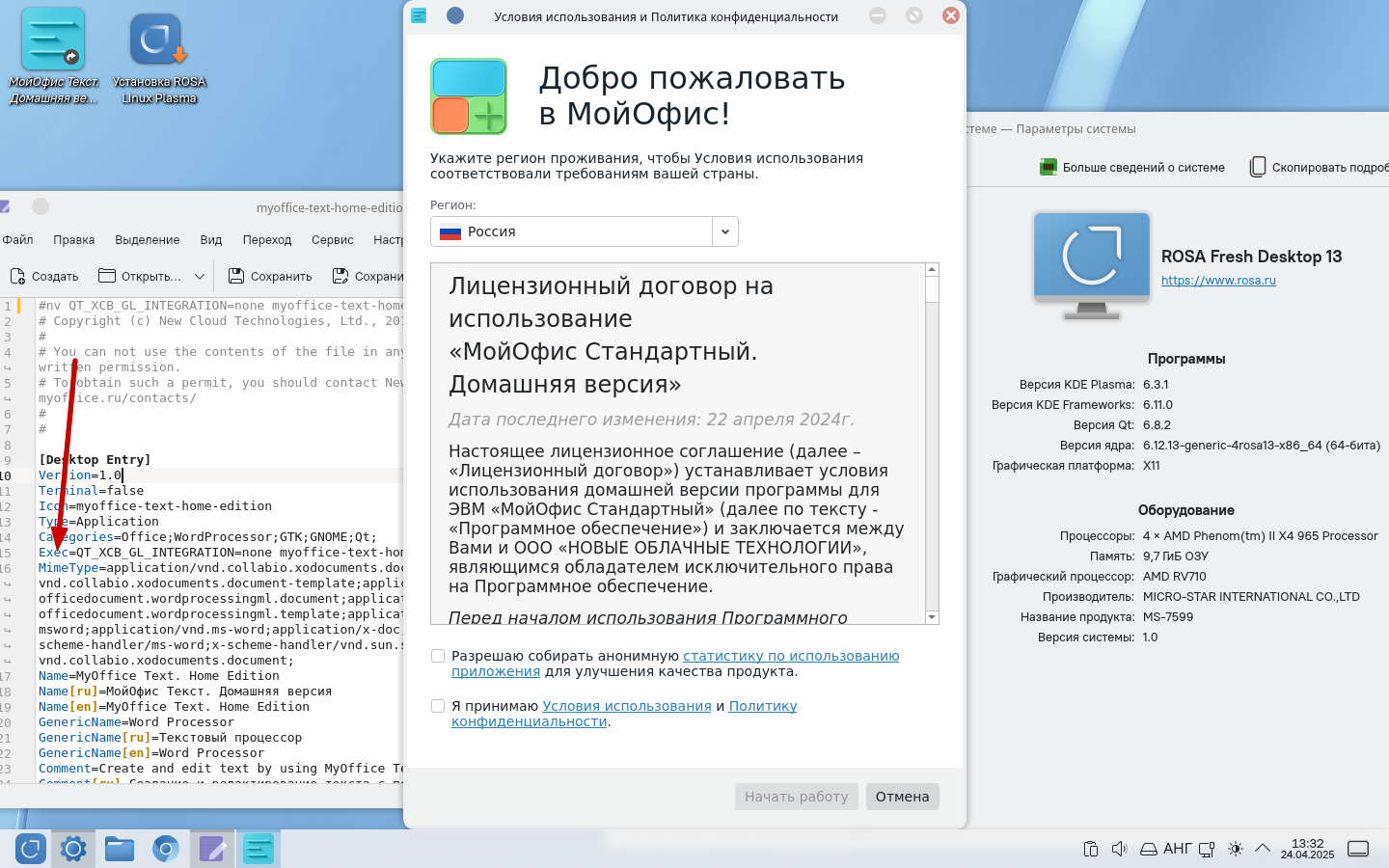Click the Icon=myoffice-text-home-edition line
The width and height of the screenshot is (1389, 868).
tap(155, 506)
